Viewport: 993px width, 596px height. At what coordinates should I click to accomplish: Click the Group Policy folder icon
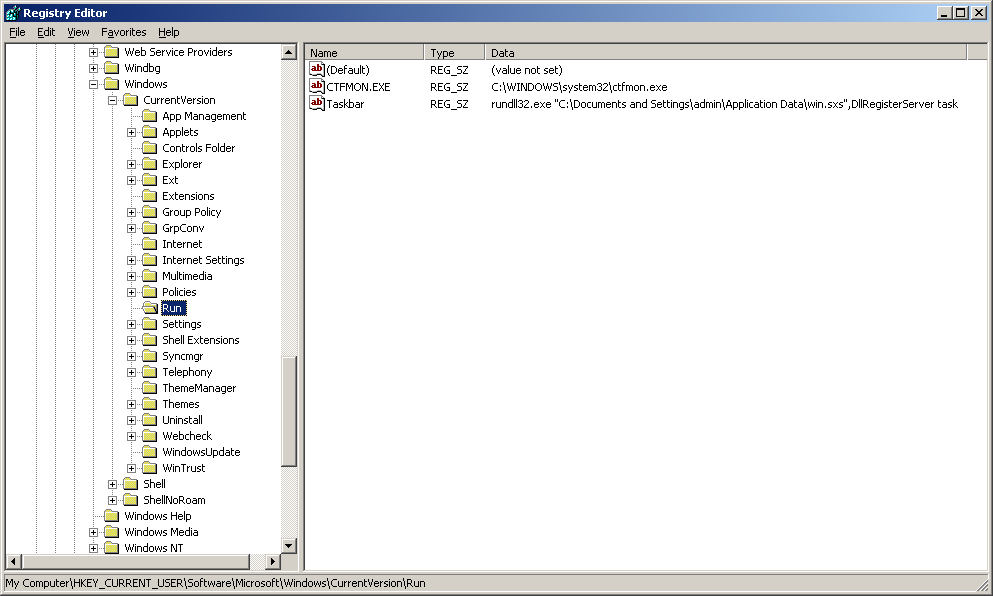tap(150, 212)
